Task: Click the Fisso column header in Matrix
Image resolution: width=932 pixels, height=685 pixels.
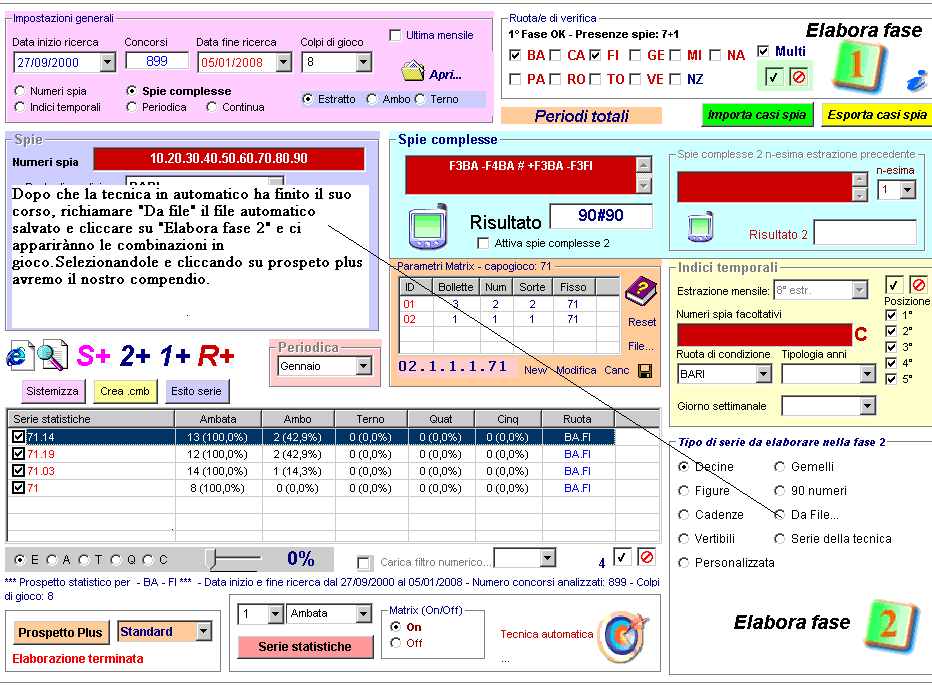Action: [x=573, y=287]
